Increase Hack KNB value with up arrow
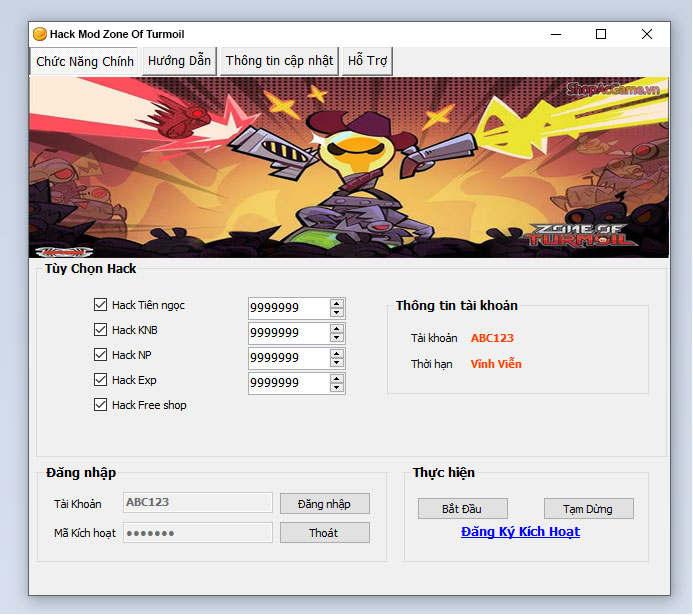Screen dimensions: 693x616 tap(337, 329)
